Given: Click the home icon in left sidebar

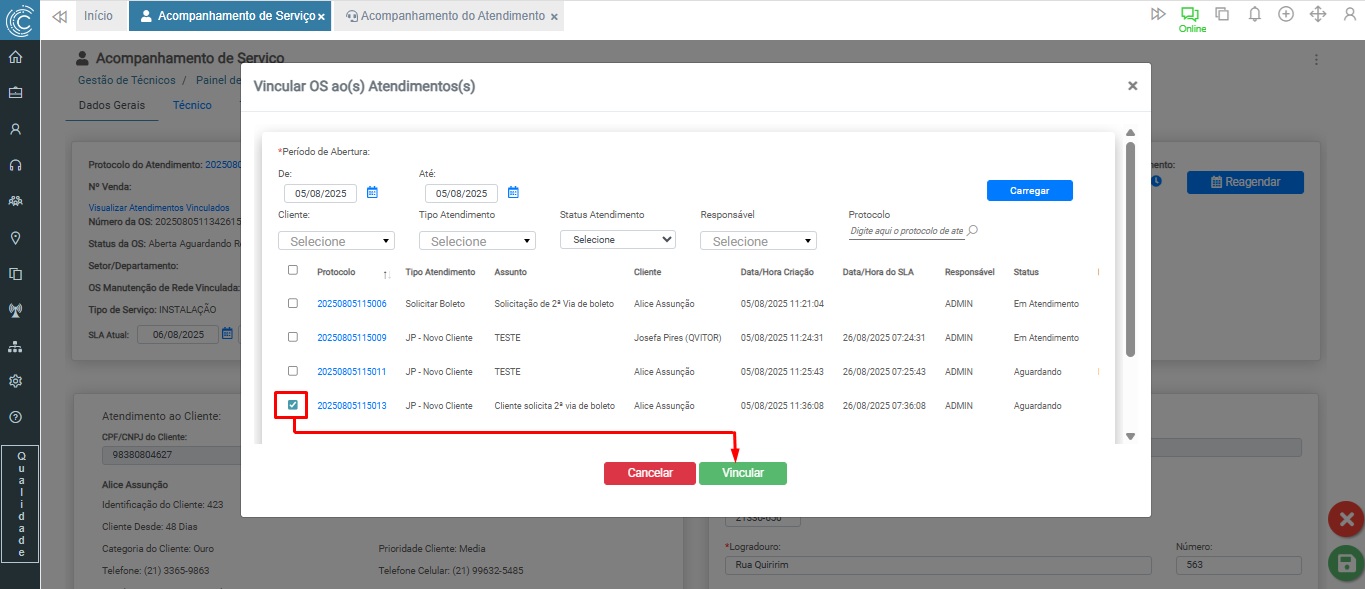Looking at the screenshot, I should click(15, 57).
